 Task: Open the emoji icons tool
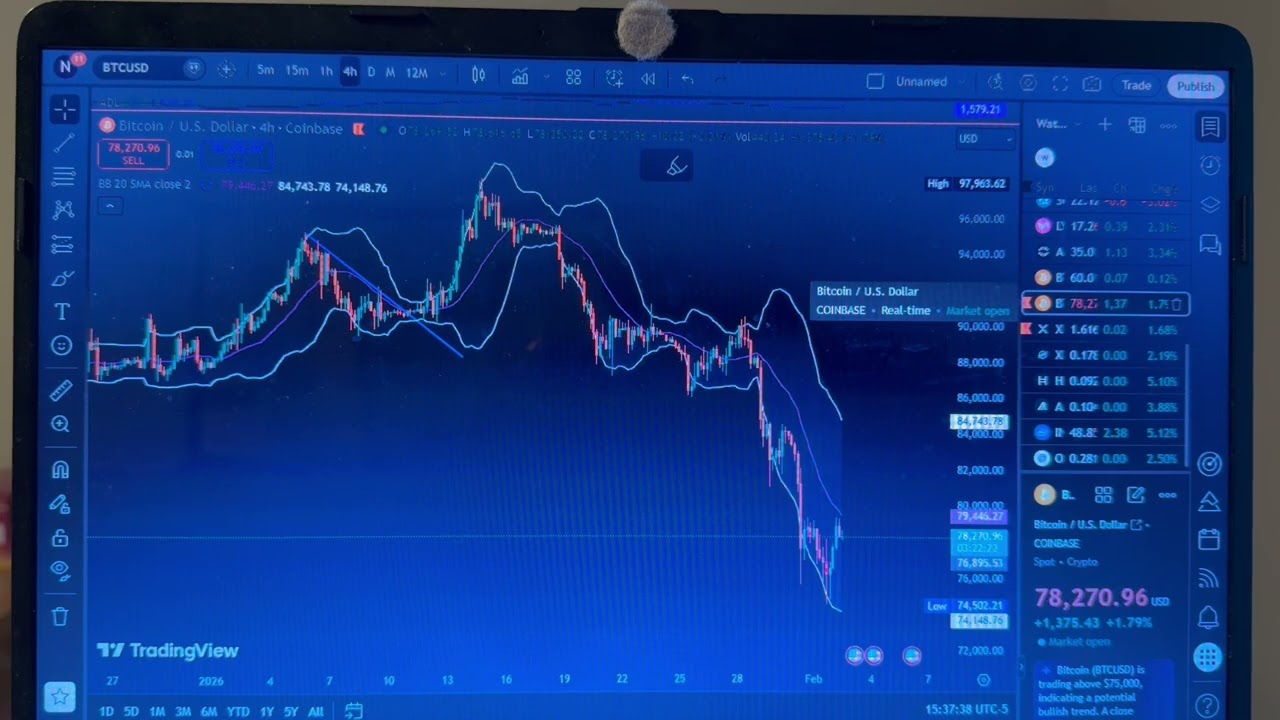[62, 345]
